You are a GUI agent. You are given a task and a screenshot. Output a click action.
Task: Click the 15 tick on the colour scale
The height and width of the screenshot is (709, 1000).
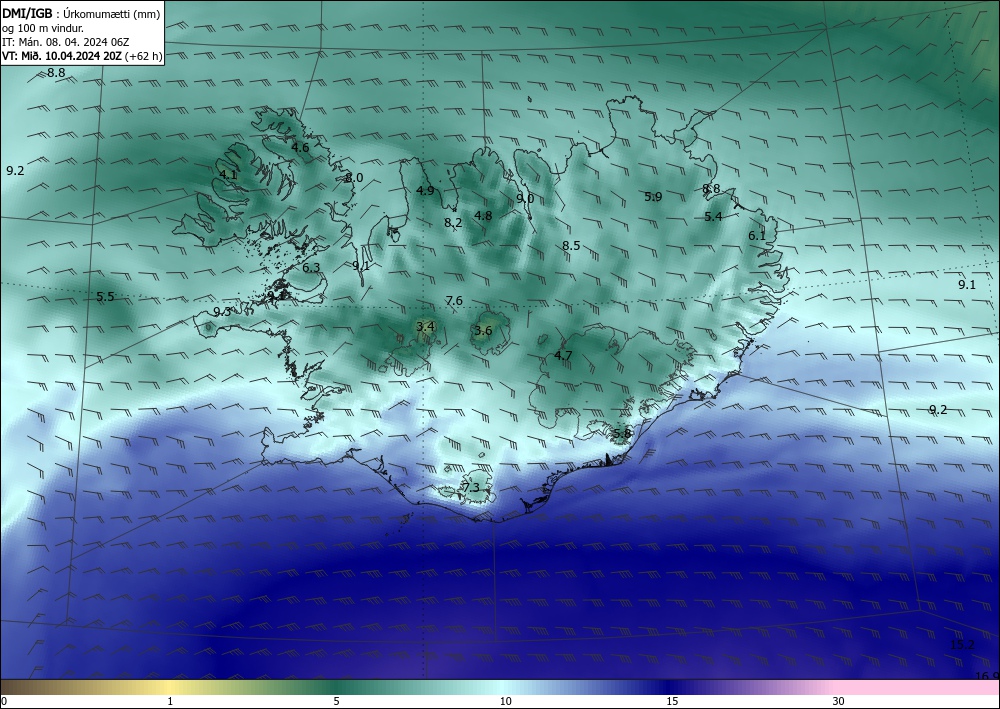pos(672,701)
